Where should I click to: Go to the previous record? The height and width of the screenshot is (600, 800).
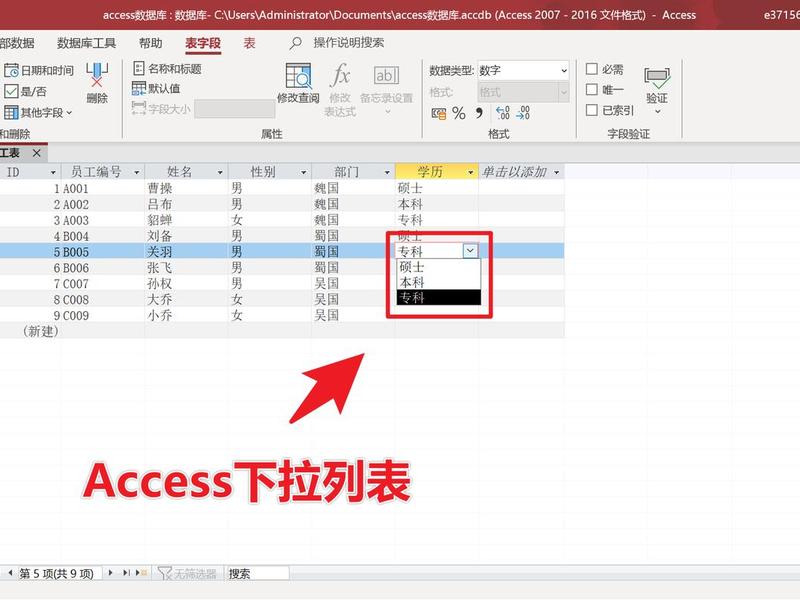click(x=10, y=573)
